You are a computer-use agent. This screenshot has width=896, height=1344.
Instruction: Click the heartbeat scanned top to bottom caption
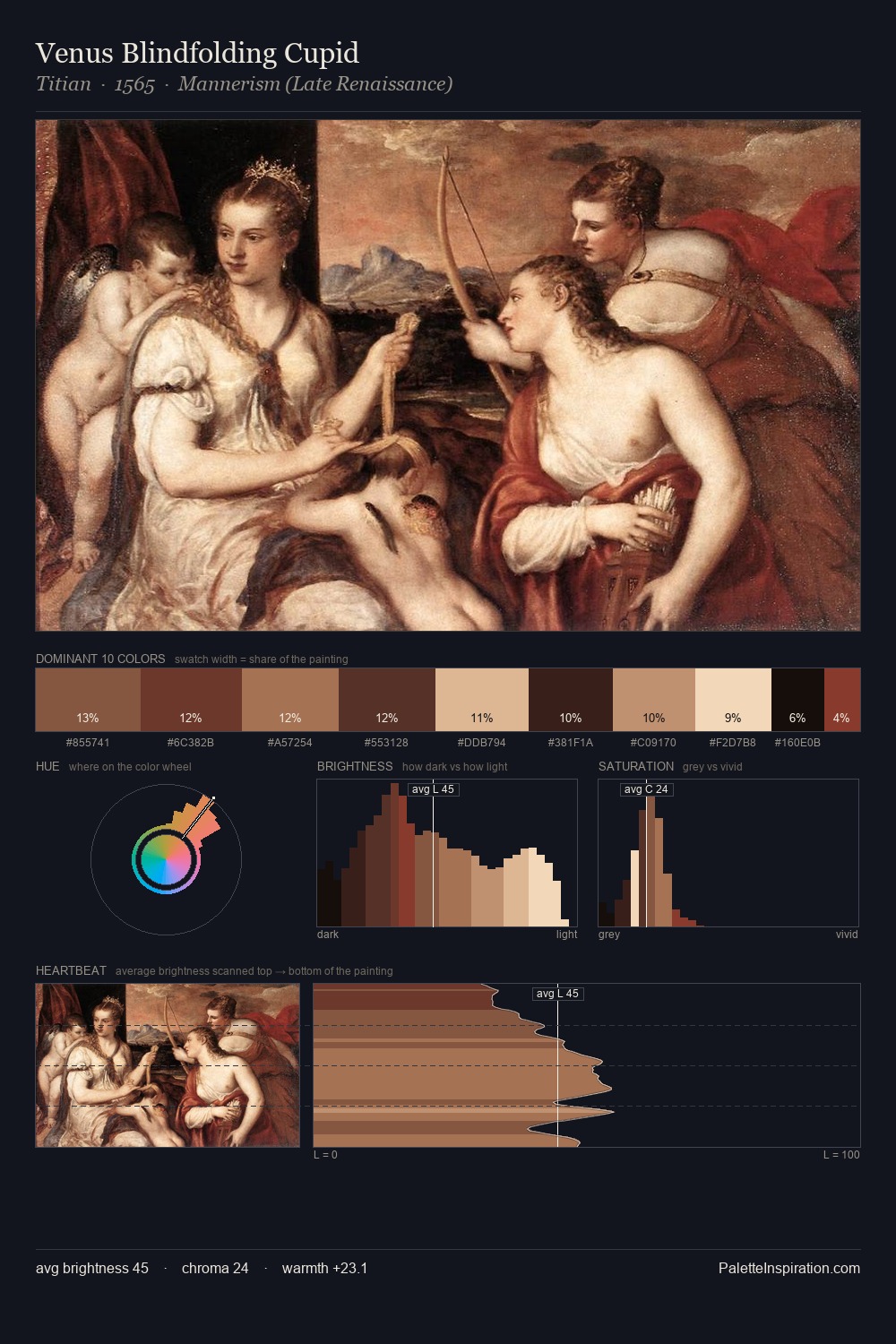254,971
